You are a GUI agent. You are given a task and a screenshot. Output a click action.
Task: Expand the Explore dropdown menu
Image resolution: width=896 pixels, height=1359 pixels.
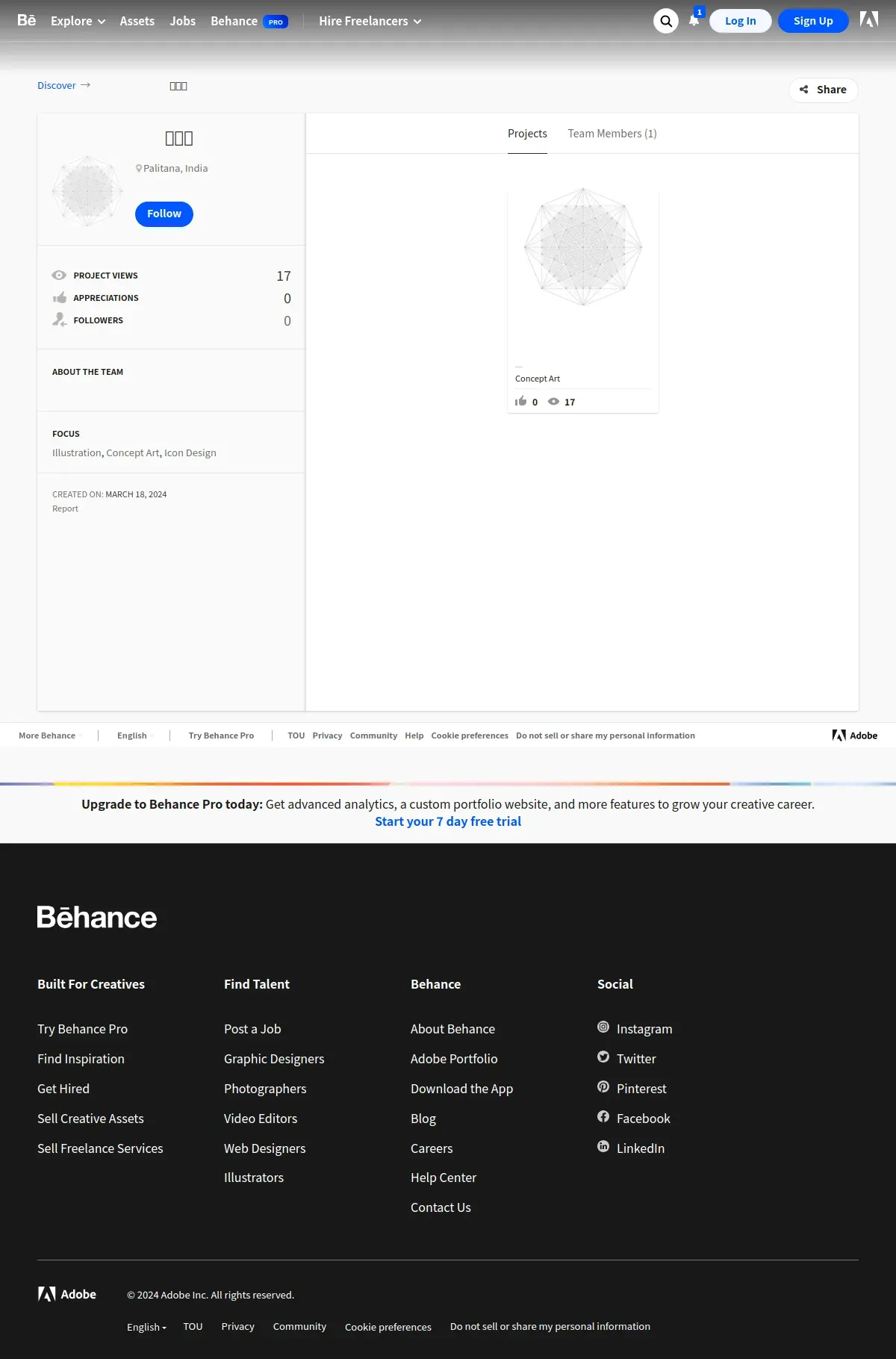[x=78, y=21]
